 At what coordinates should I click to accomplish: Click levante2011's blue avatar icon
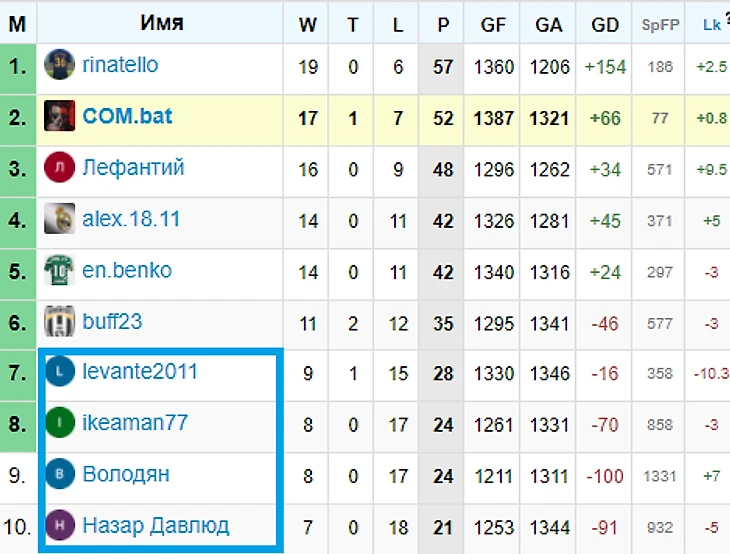point(60,372)
